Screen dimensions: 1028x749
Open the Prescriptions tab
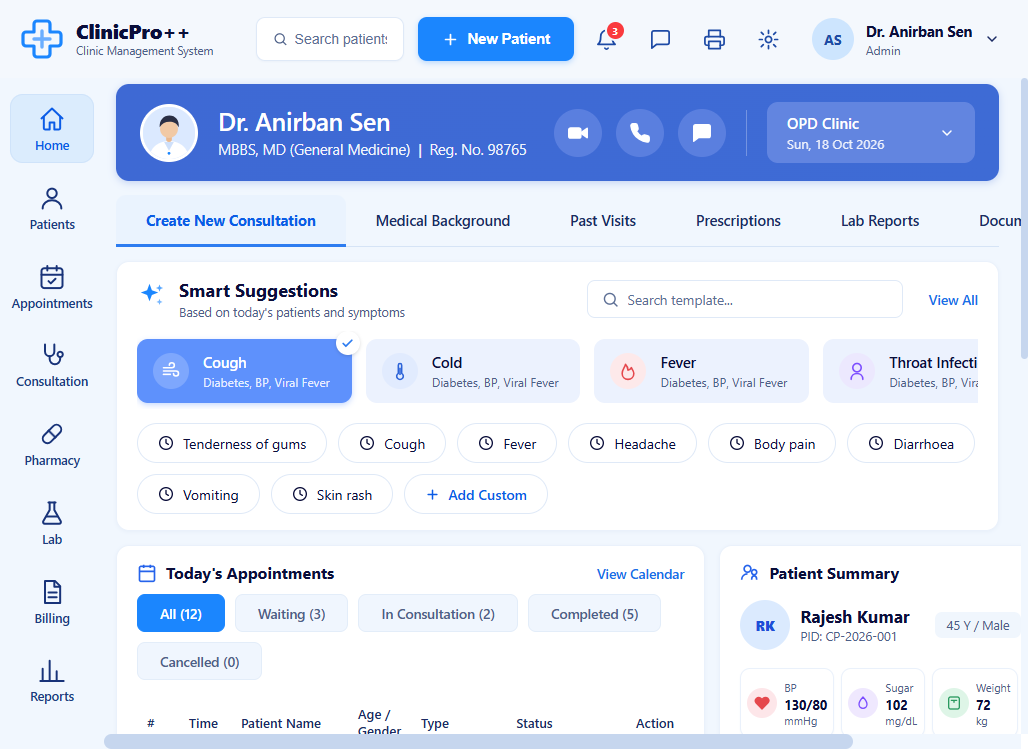(x=738, y=221)
